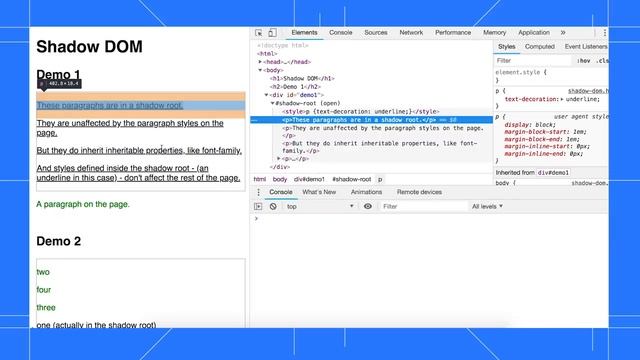
Task: Open the console drawer three-dot menu
Action: [258, 192]
